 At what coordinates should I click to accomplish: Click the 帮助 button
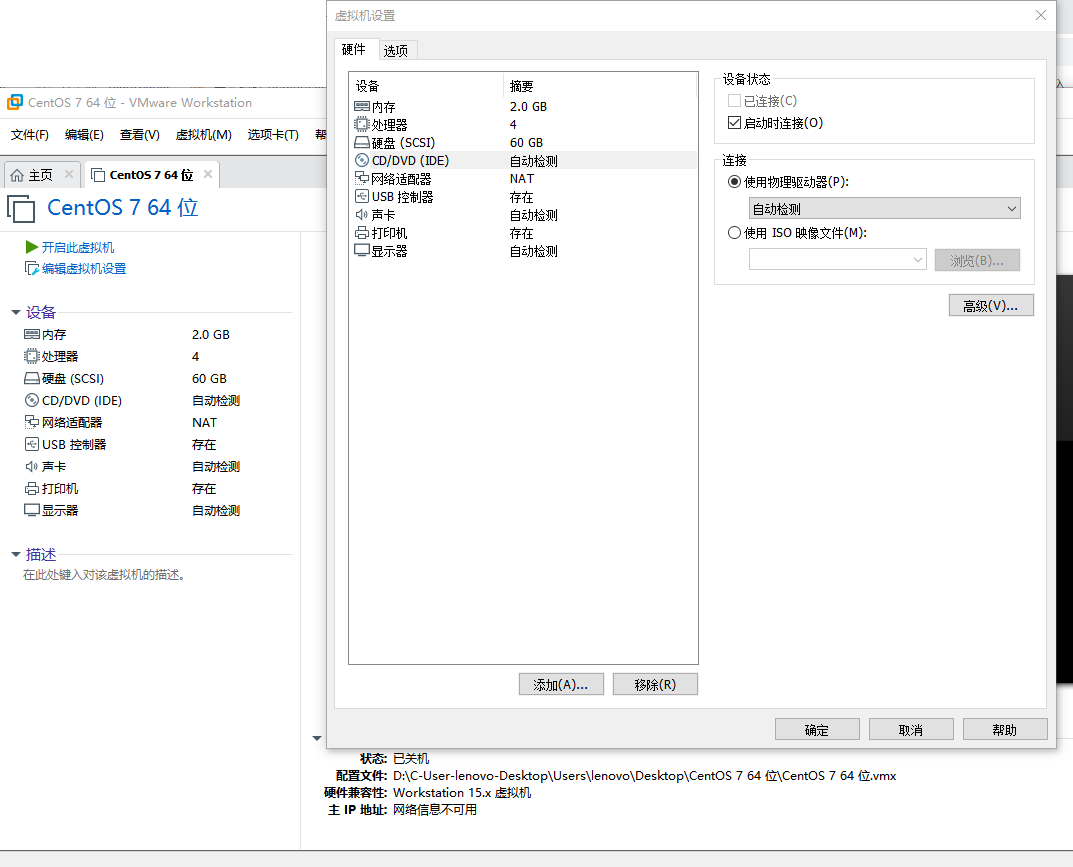(1005, 729)
